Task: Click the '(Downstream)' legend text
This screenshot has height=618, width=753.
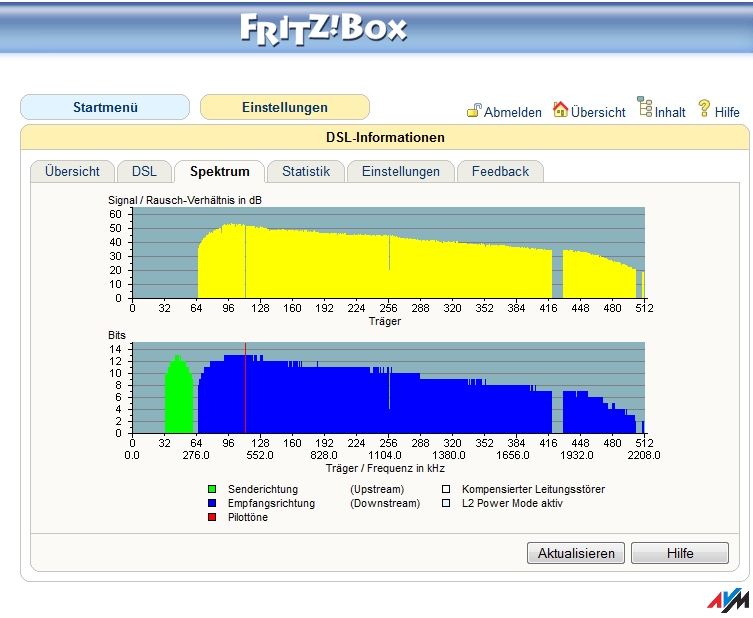Action: click(385, 503)
